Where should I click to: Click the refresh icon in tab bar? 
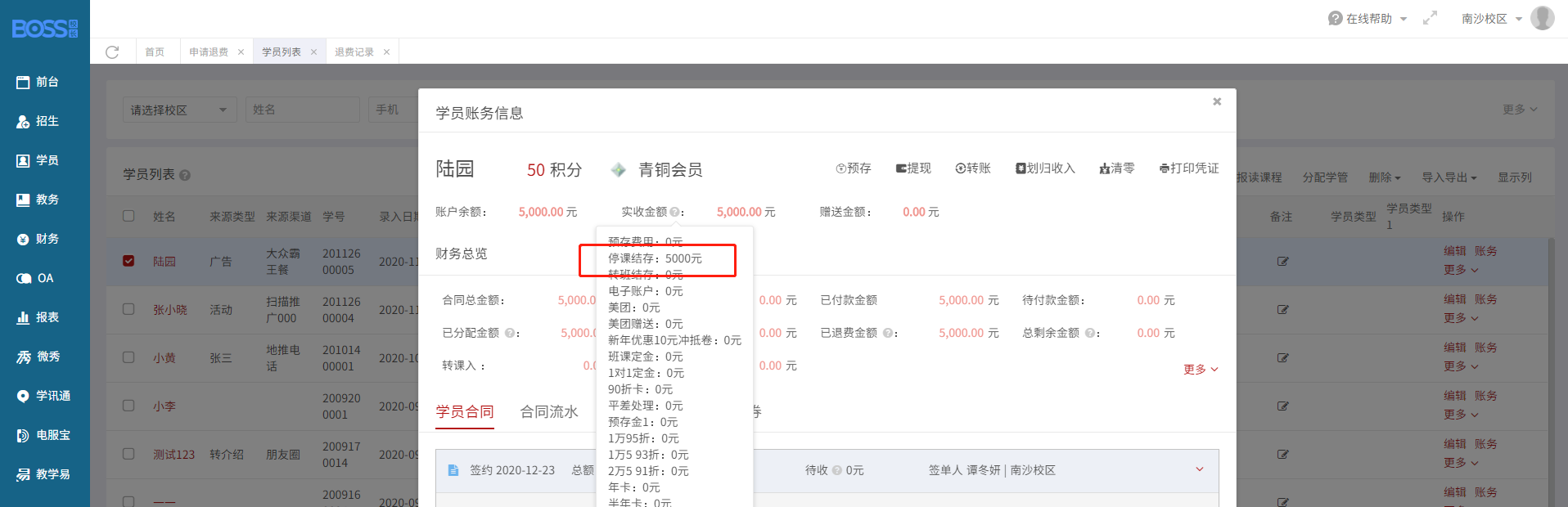(112, 52)
